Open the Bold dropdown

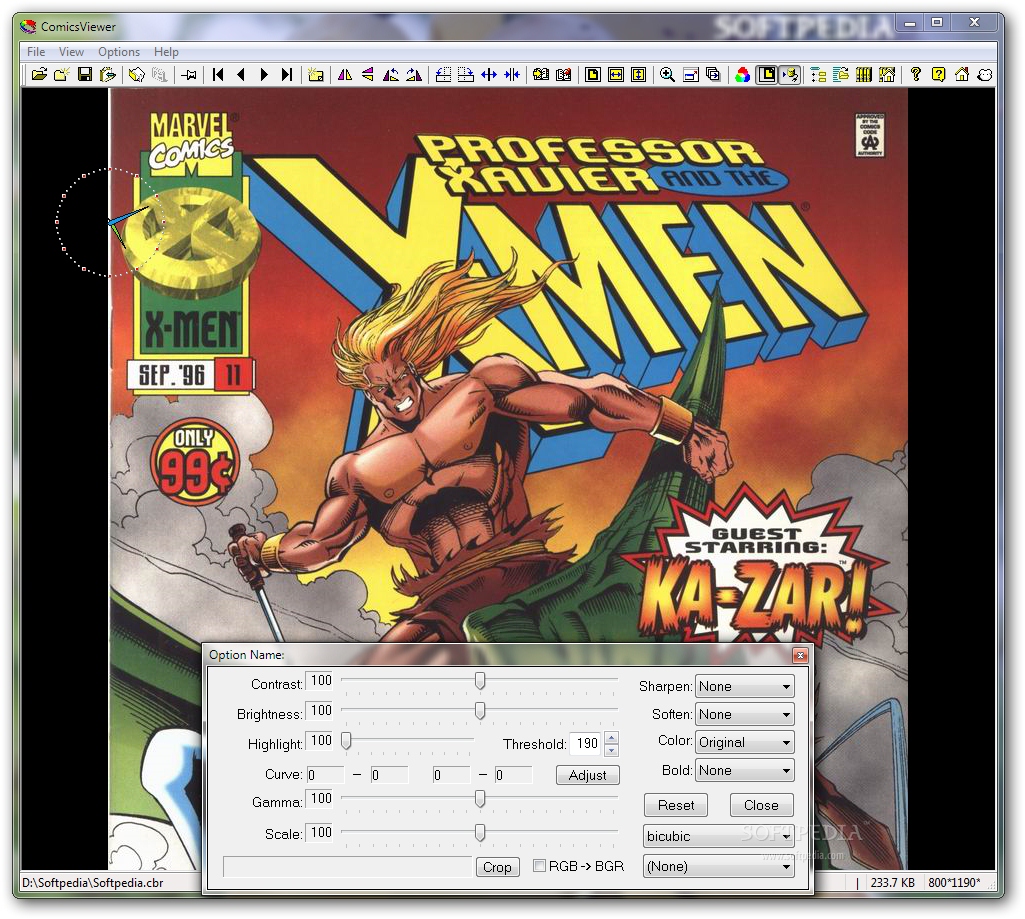(745, 771)
